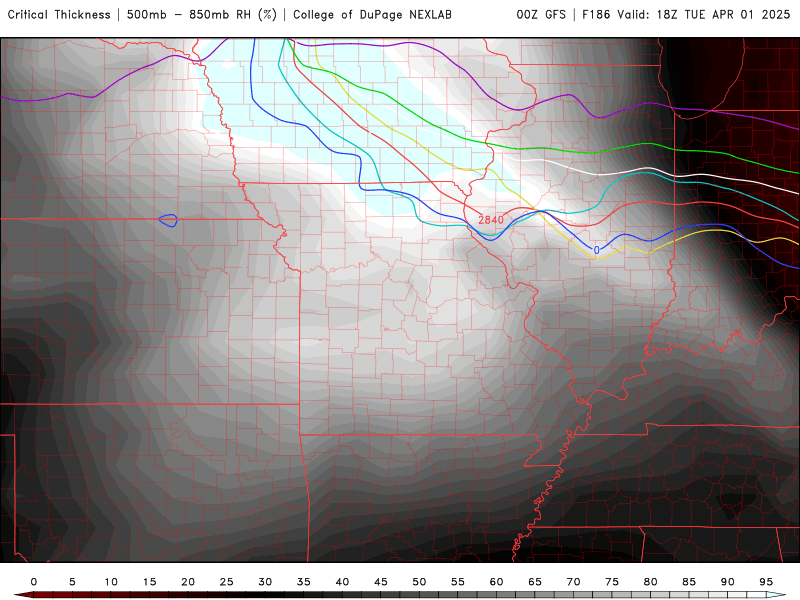Click the "75" value on the color scale
This screenshot has width=800, height=600.
(x=612, y=582)
